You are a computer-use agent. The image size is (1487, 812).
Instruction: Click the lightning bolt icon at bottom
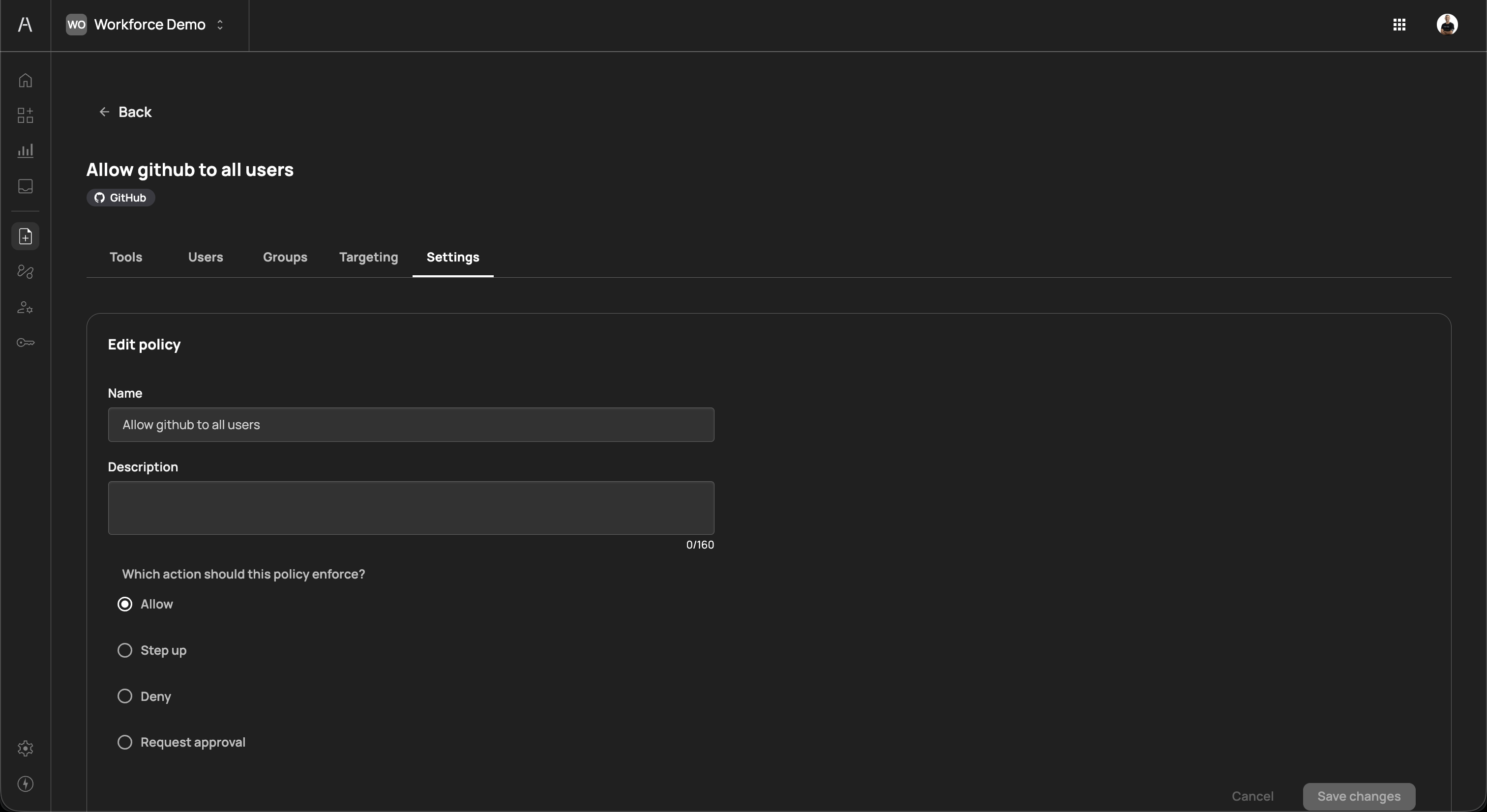point(26,783)
